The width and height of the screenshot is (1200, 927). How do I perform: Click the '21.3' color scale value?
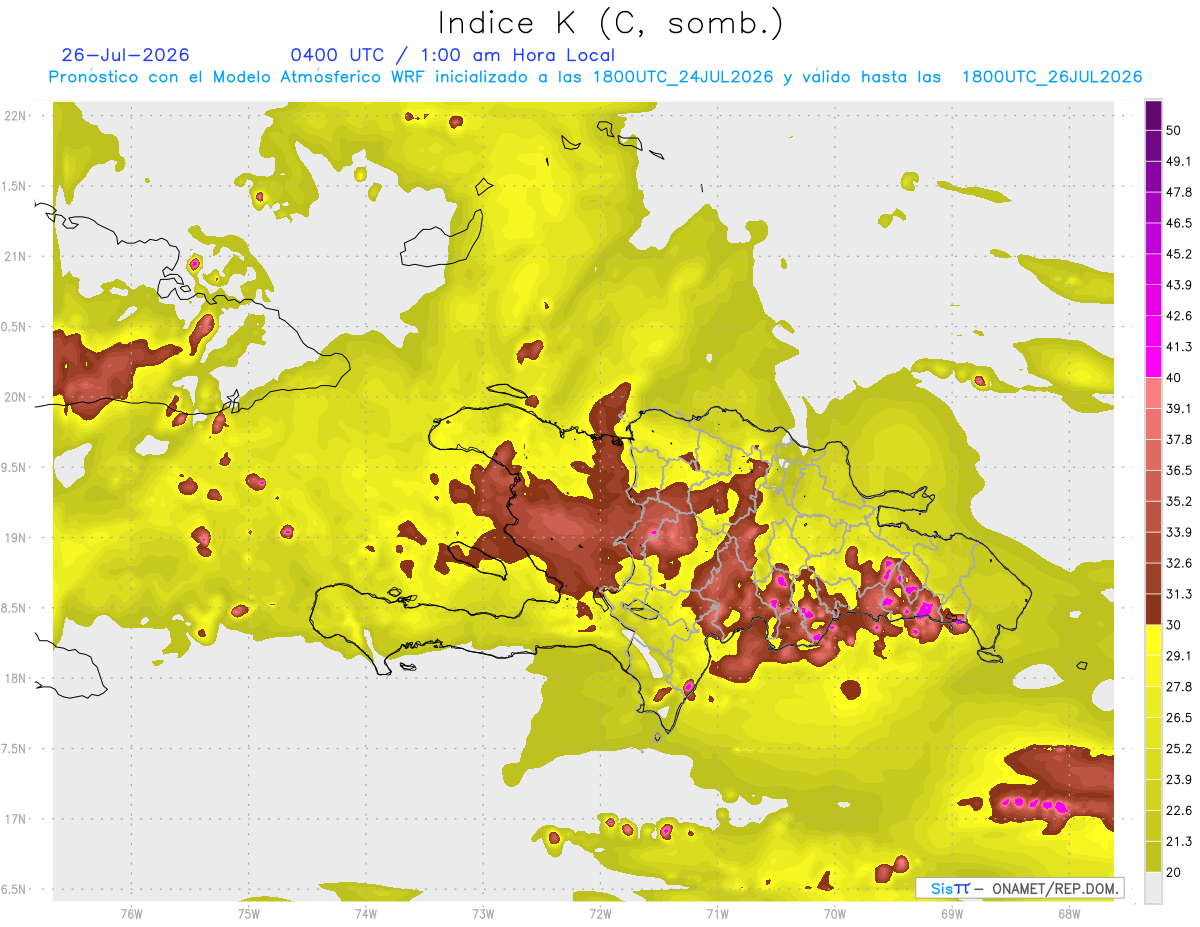pyautogui.click(x=1179, y=842)
